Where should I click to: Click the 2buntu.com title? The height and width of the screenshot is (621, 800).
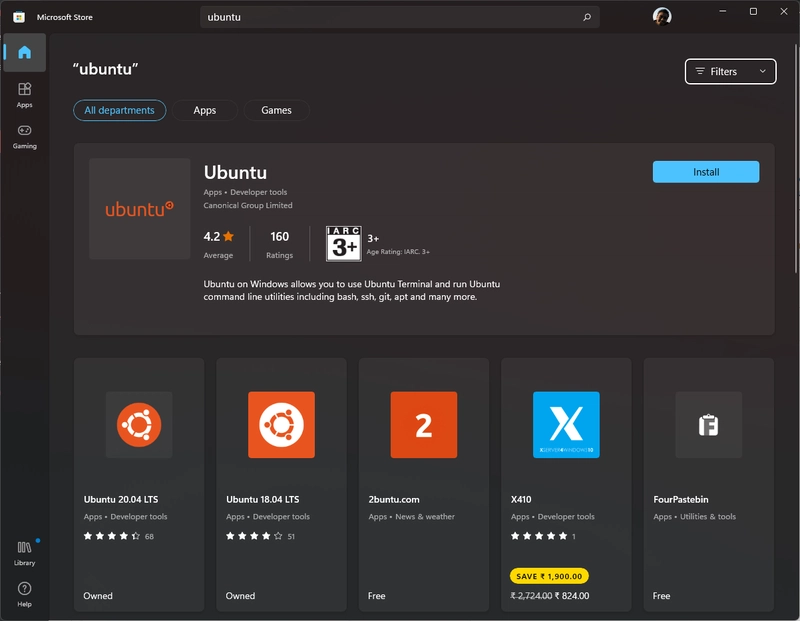pyautogui.click(x=394, y=500)
